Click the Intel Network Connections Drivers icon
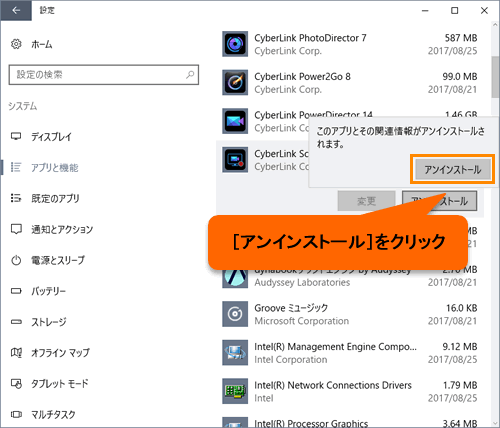This screenshot has width=500, height=428. point(235,391)
